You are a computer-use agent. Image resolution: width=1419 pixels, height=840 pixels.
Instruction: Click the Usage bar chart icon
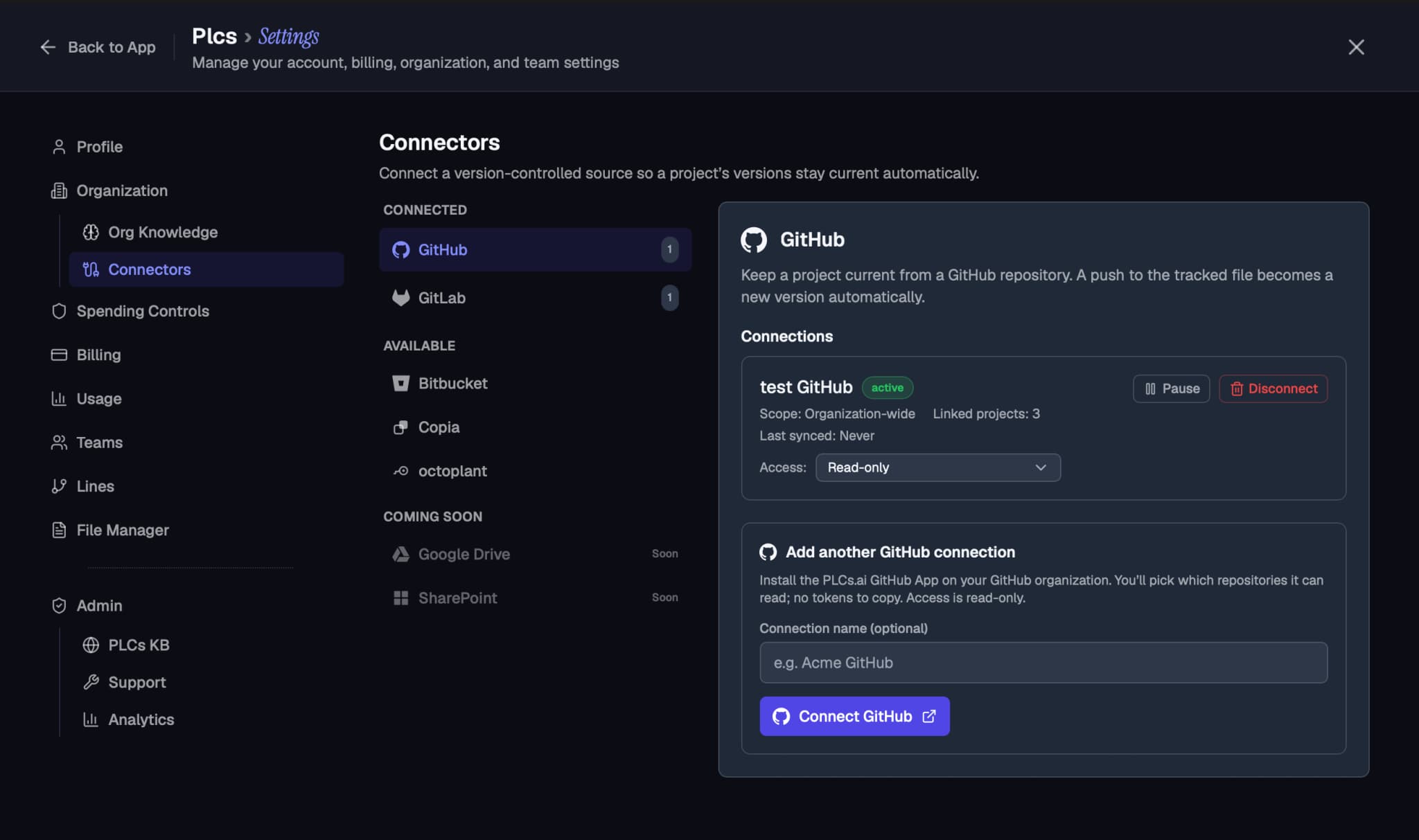click(59, 398)
